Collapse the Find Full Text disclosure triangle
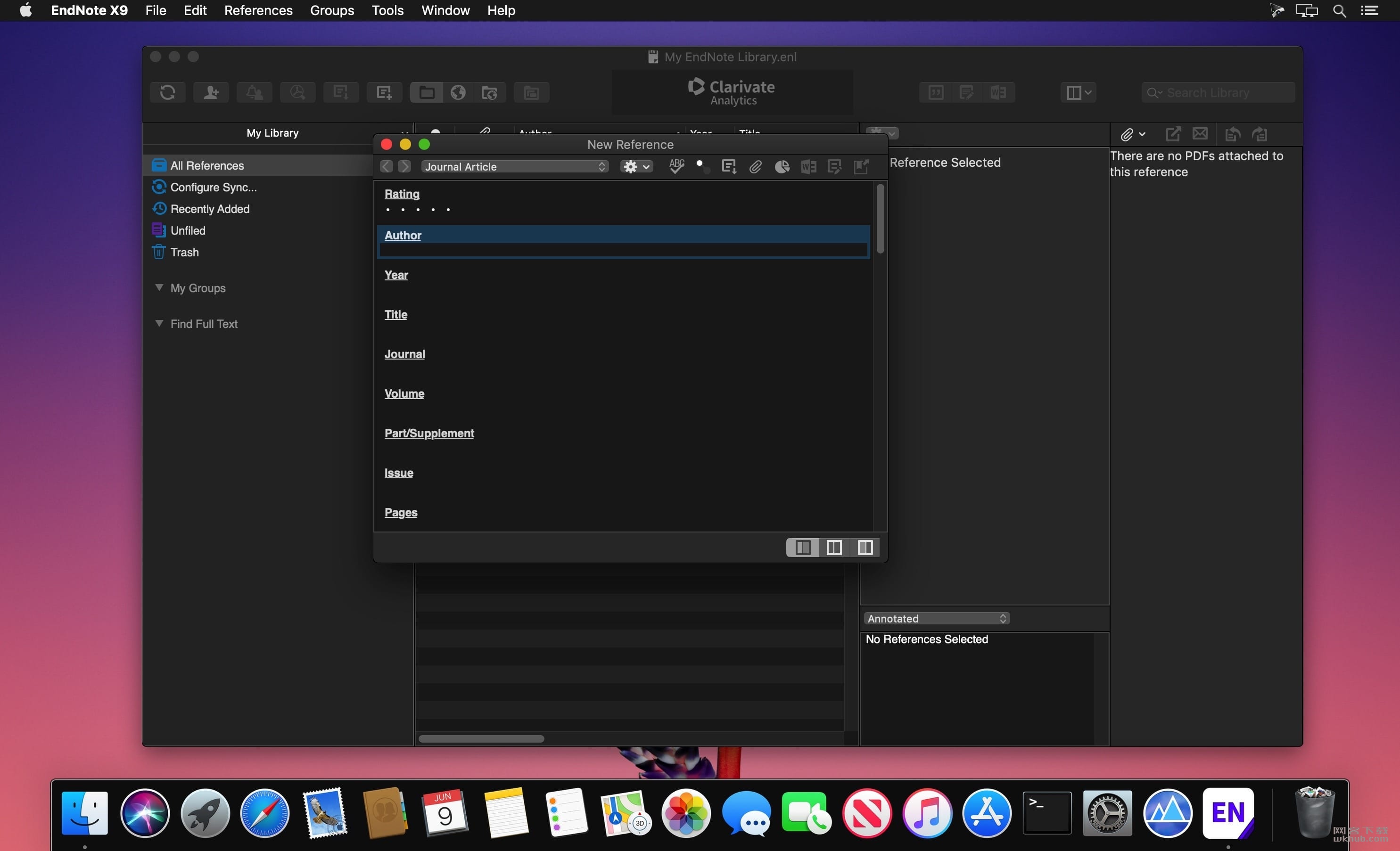Image resolution: width=1400 pixels, height=851 pixels. point(159,323)
